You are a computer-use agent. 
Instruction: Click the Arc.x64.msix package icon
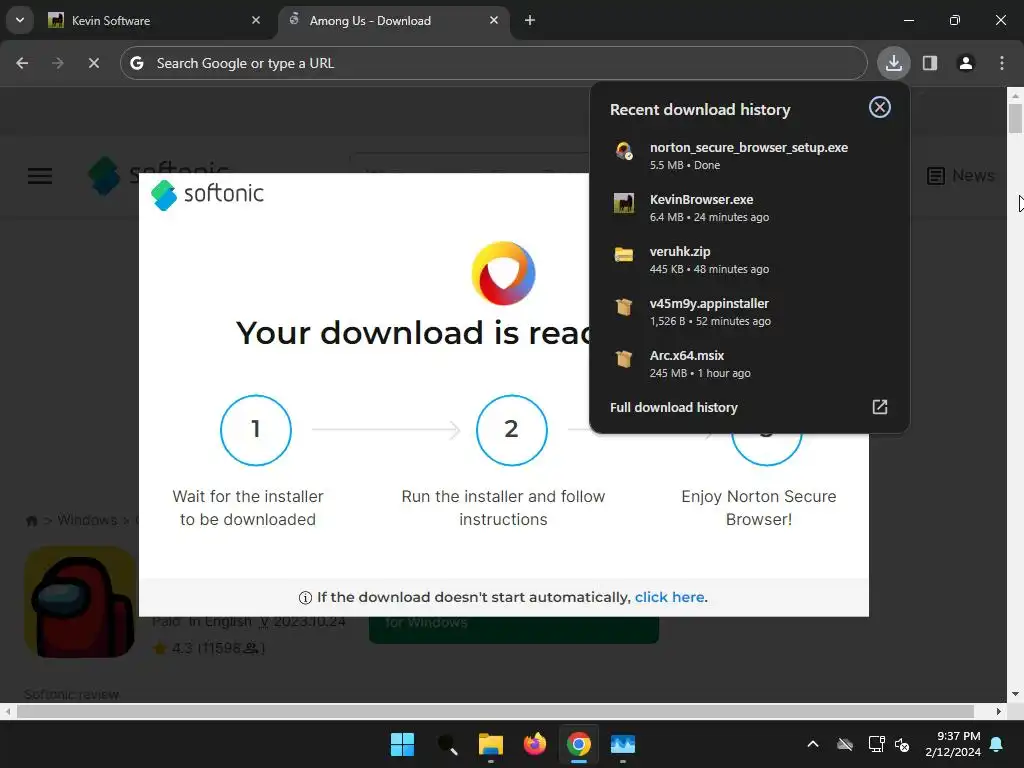pyautogui.click(x=624, y=359)
